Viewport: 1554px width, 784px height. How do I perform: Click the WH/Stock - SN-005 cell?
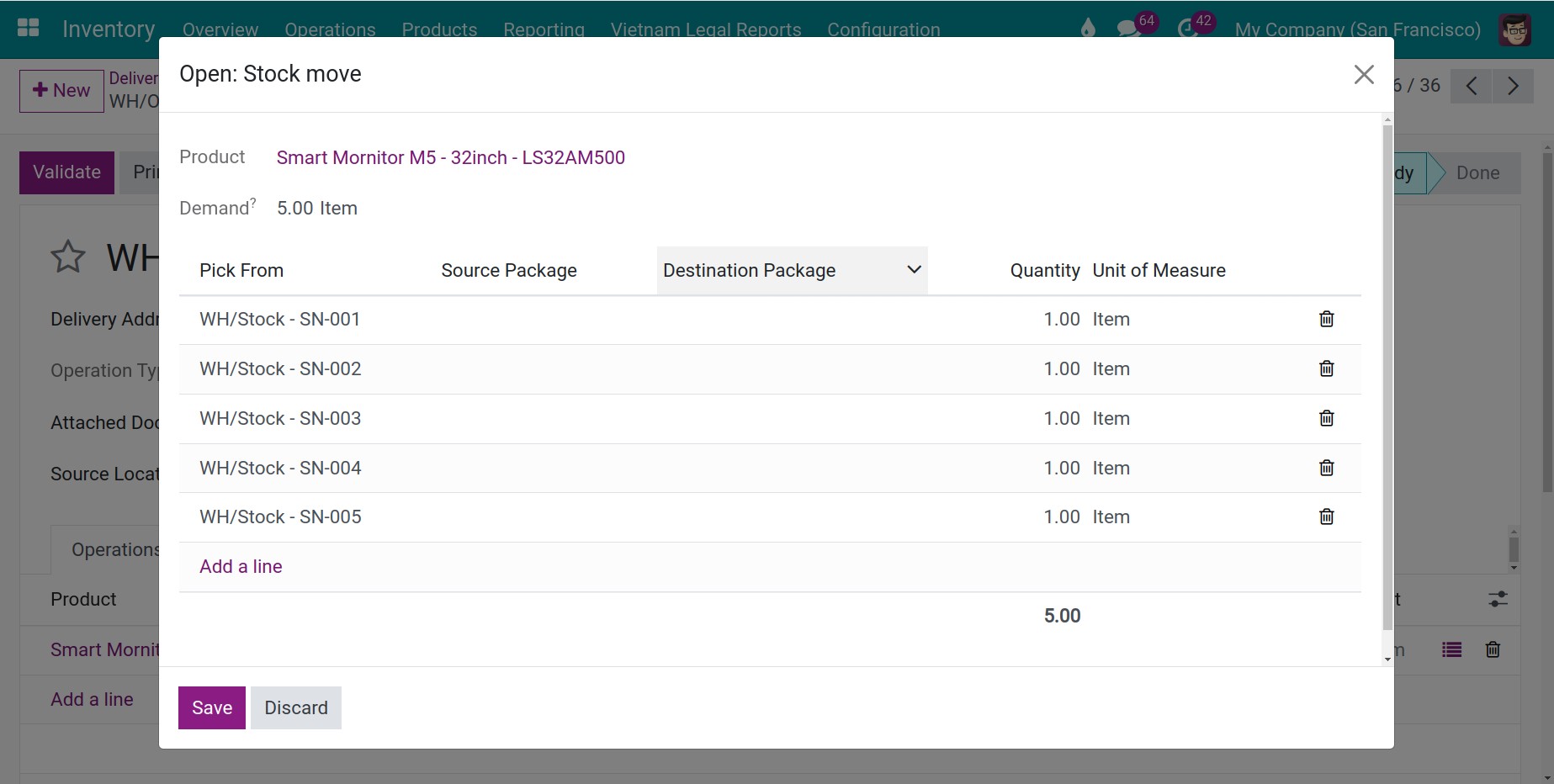point(280,516)
